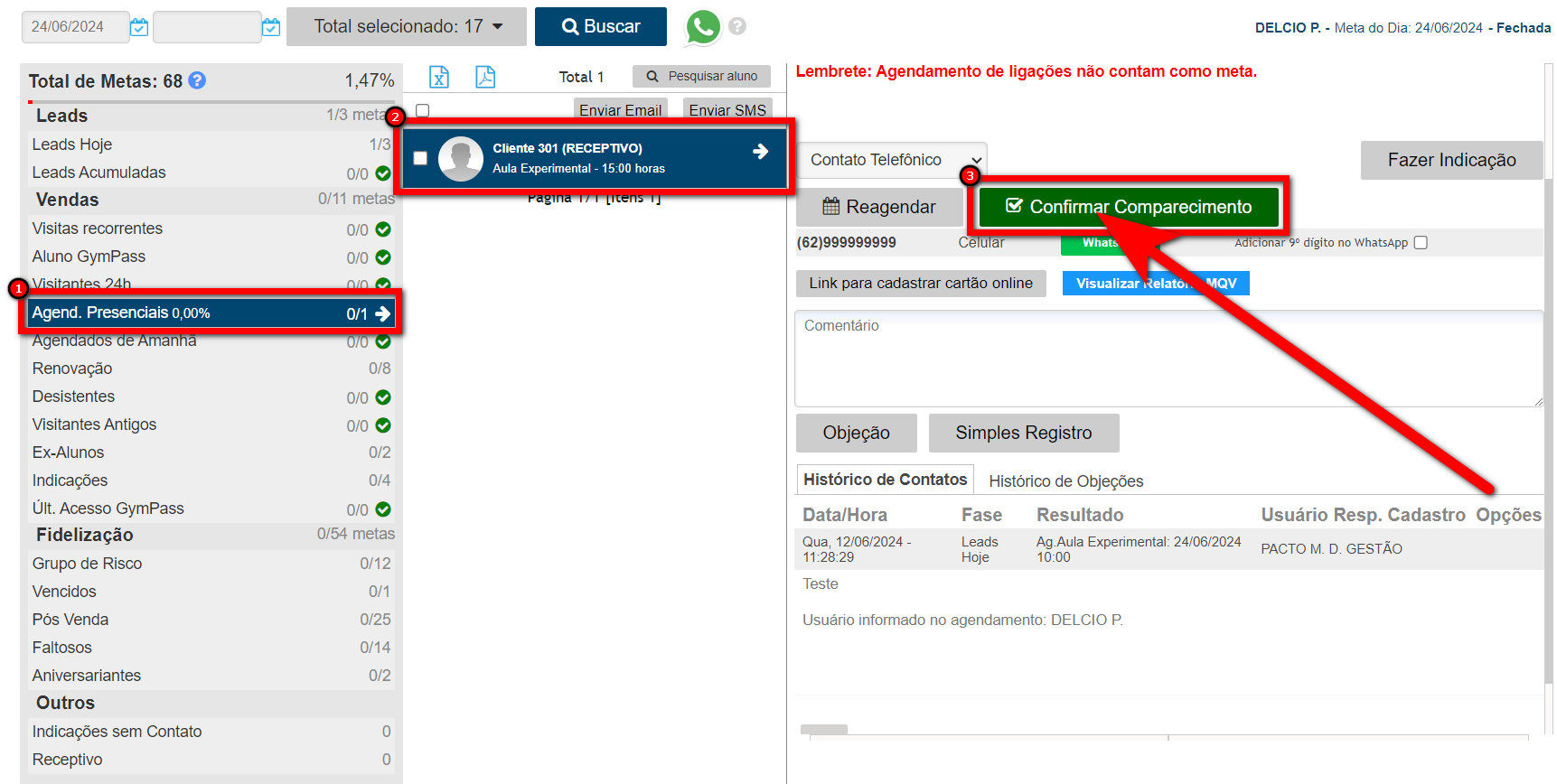Viewport: 1557px width, 784px height.
Task: Export list to Excel file icon
Action: (x=439, y=77)
